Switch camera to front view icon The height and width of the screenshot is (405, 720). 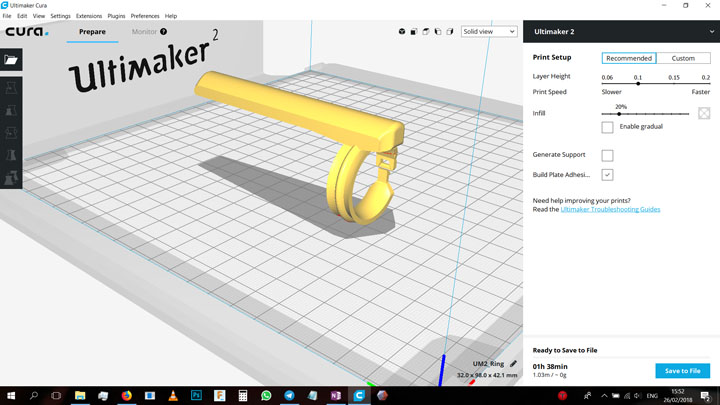pos(414,32)
